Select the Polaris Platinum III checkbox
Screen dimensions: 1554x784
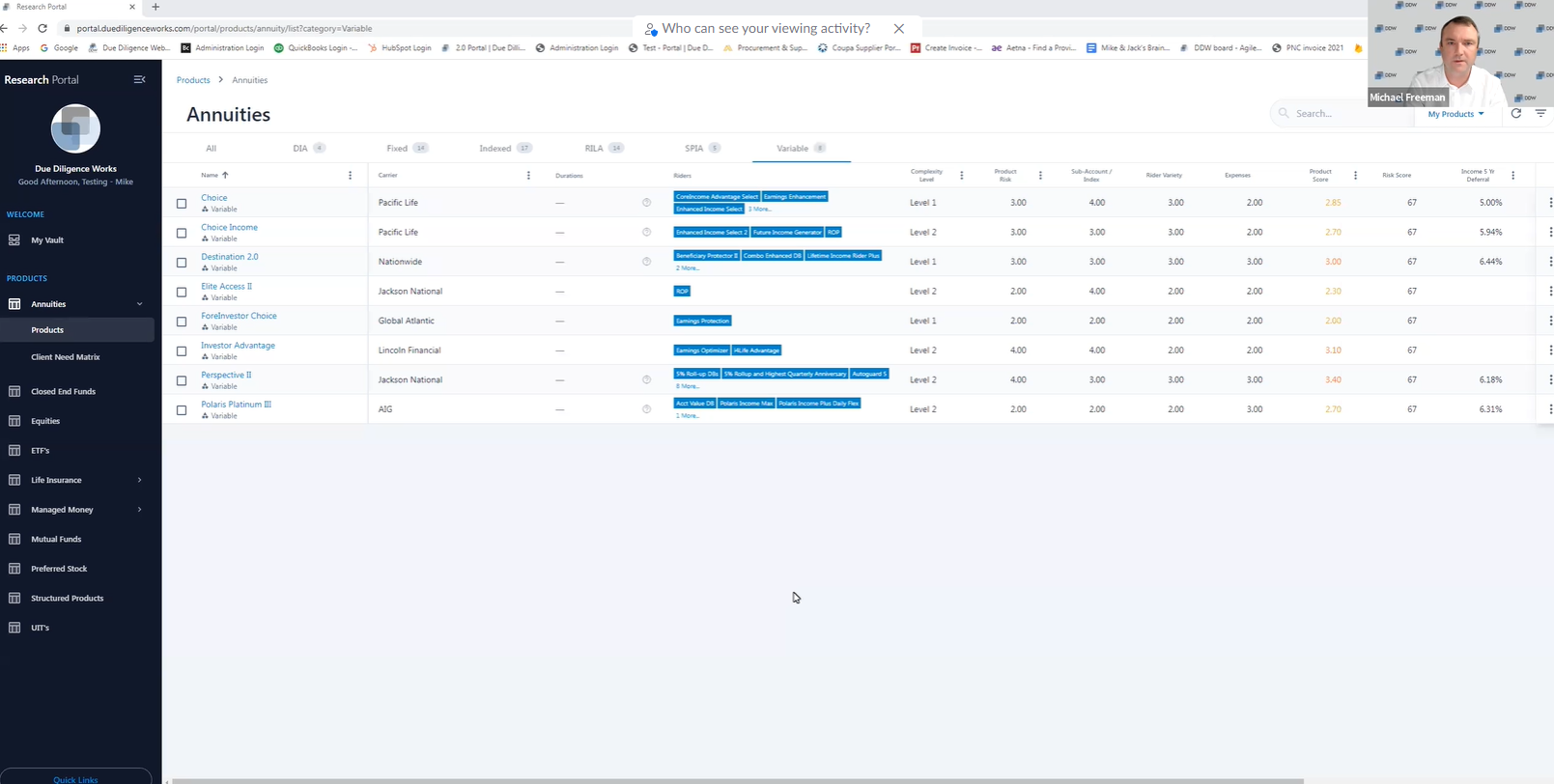pos(182,410)
